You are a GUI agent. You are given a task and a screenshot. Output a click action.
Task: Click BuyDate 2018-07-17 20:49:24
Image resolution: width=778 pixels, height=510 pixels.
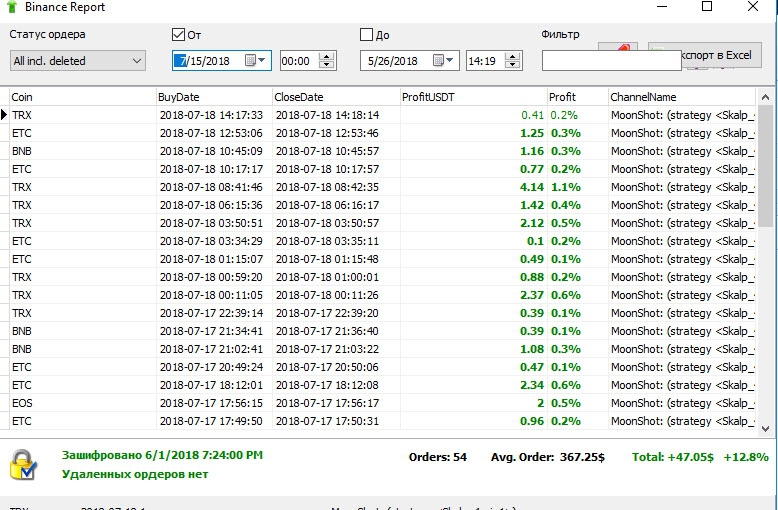(211, 367)
